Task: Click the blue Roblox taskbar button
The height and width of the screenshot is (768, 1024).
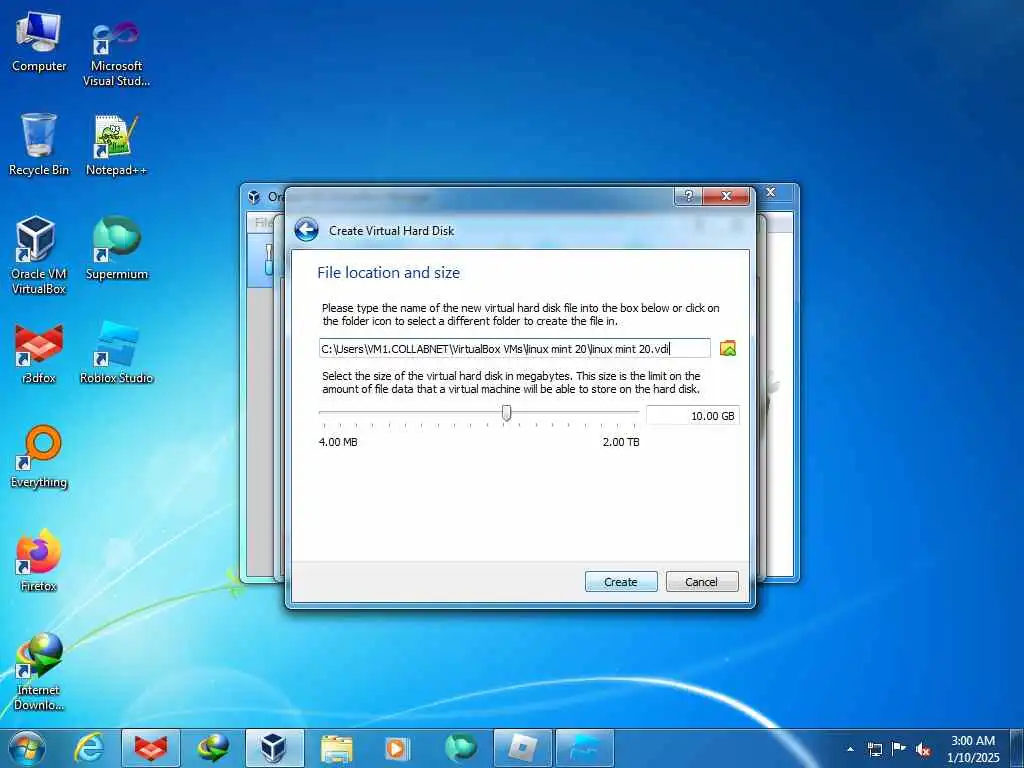Action: coord(584,748)
